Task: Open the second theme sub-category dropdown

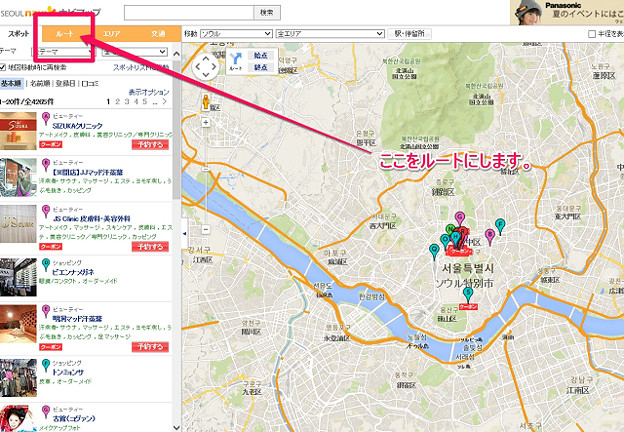Action: pos(135,52)
